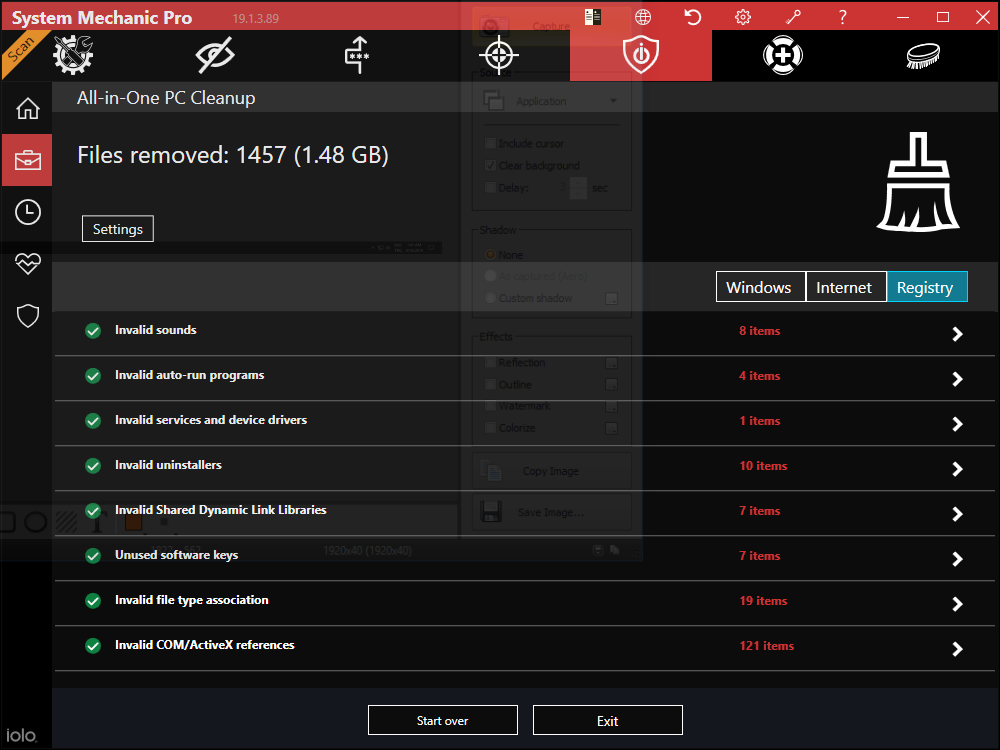
Task: Select the Registry tab
Action: (927, 287)
